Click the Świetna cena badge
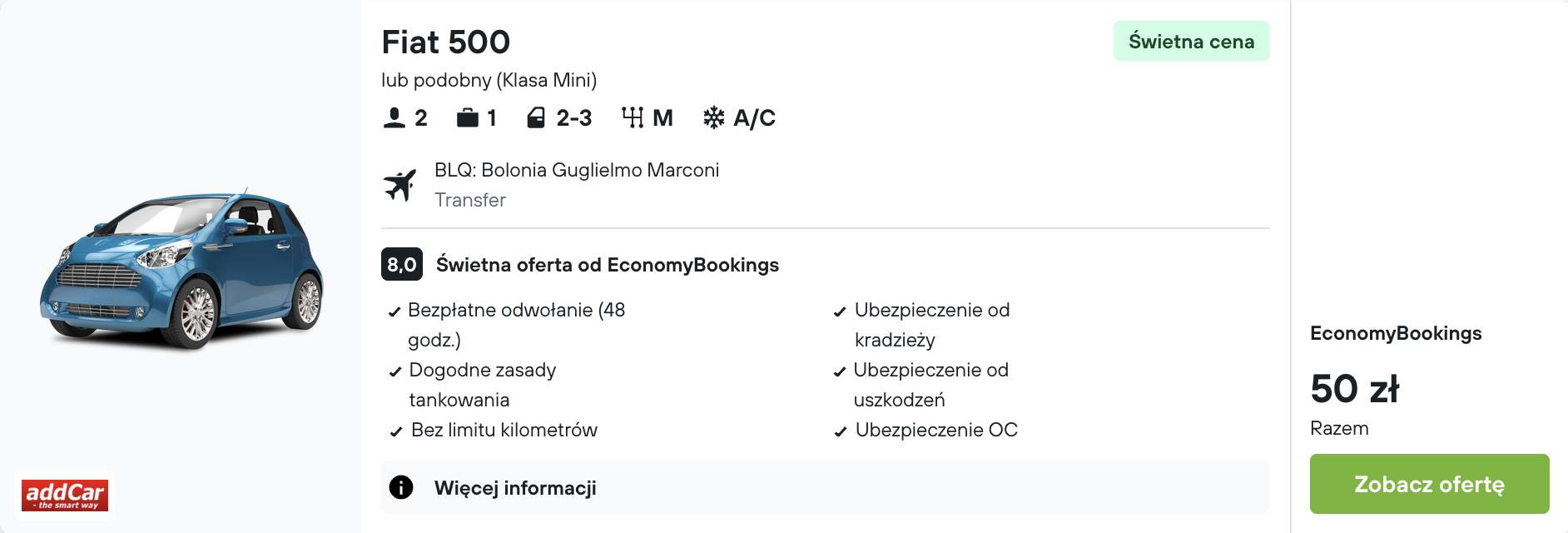Image resolution: width=1568 pixels, height=533 pixels. point(1191,41)
